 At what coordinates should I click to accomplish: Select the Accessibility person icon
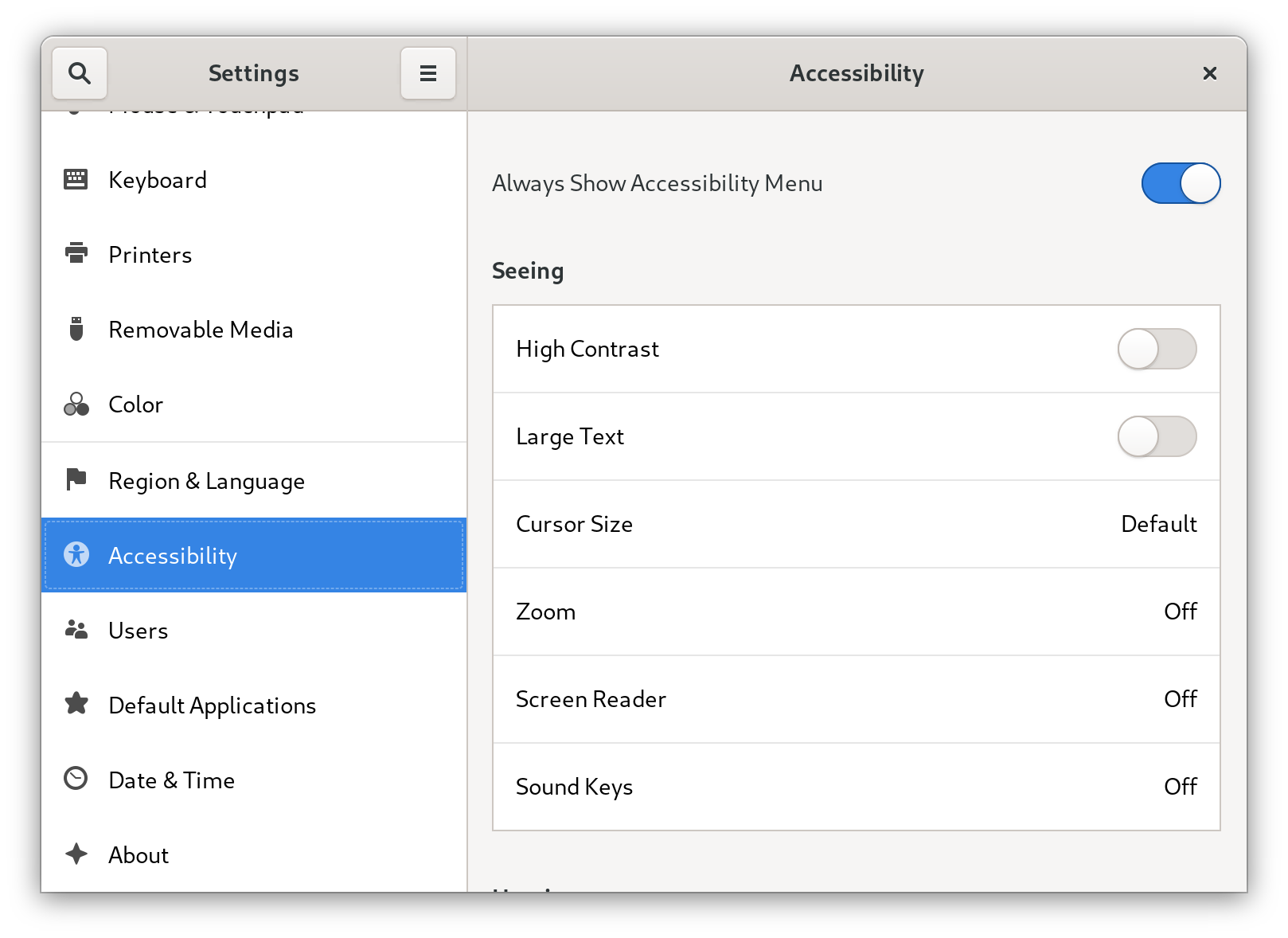click(76, 555)
